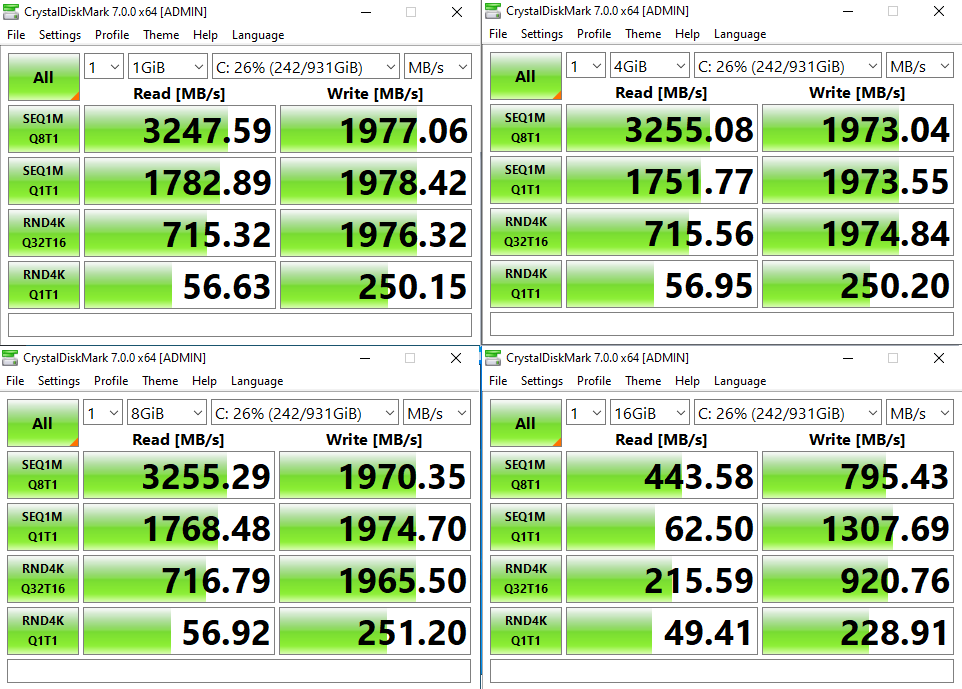Open test size dropdown showing 16GiB
This screenshot has height=689, width=962.
649,413
